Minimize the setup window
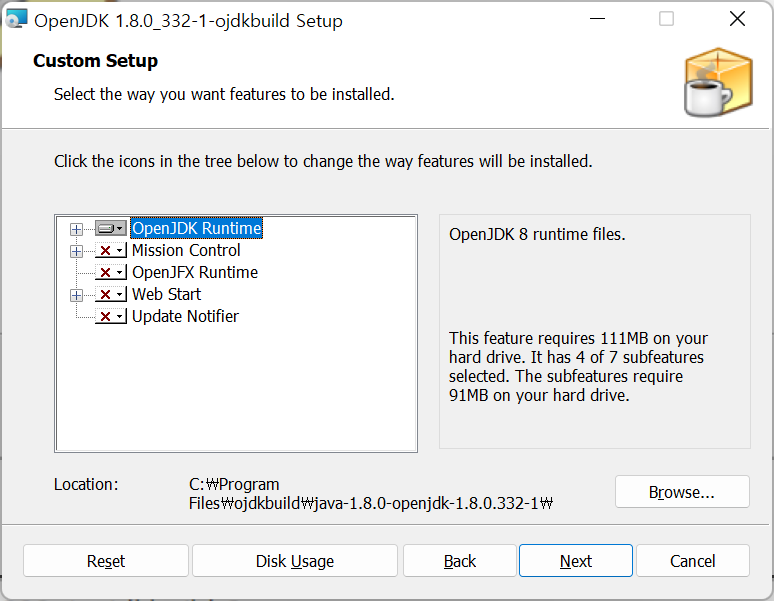 pos(597,19)
